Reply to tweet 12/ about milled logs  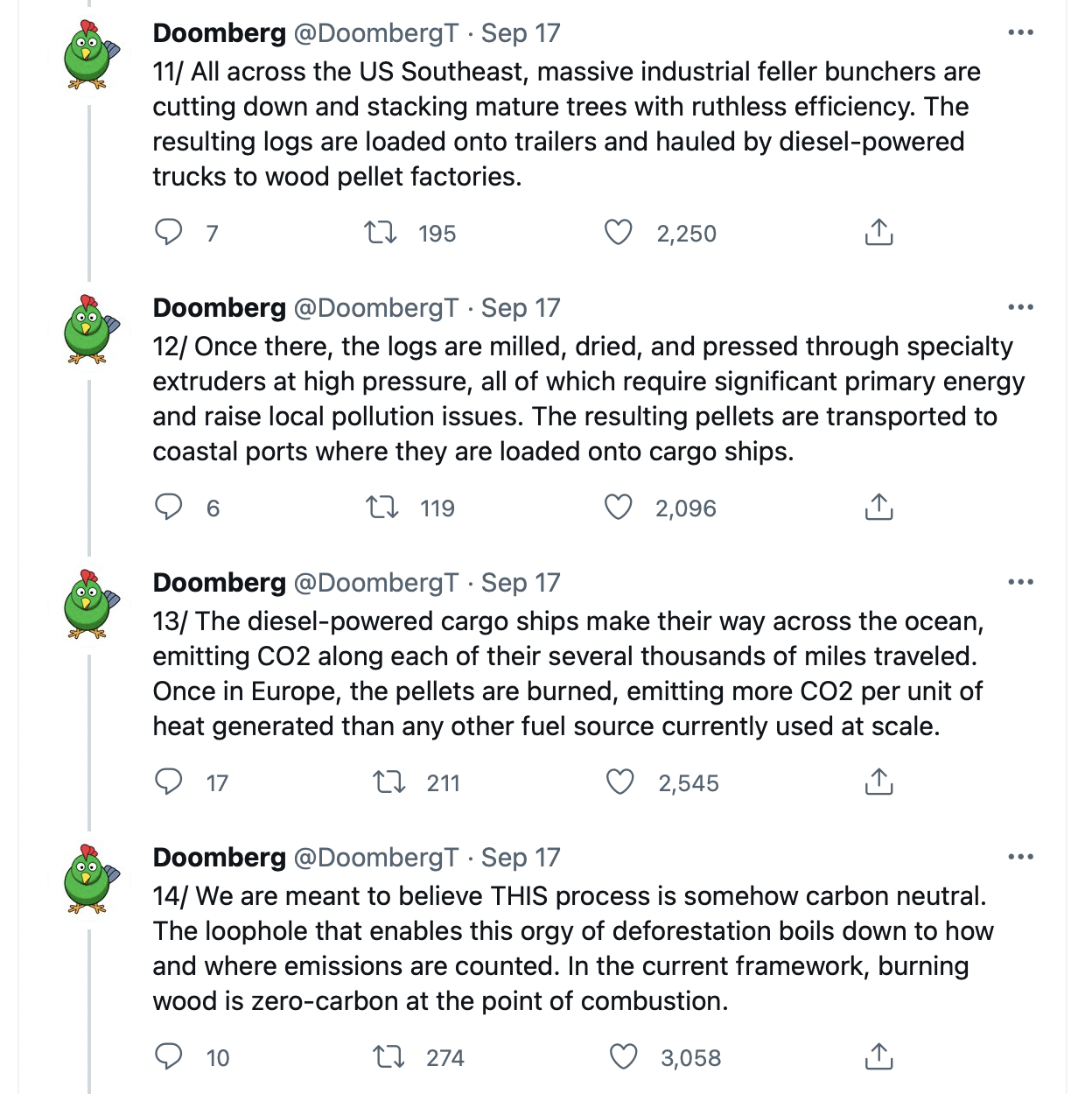click(168, 508)
